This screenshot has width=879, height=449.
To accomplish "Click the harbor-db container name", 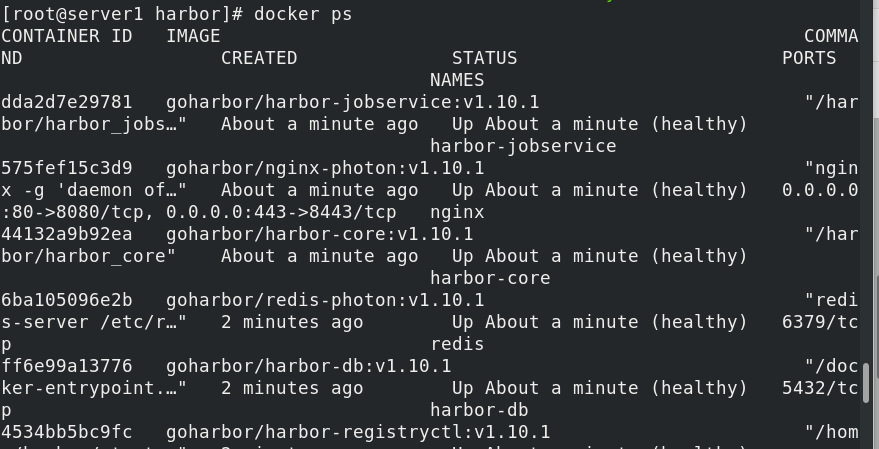I will point(479,410).
